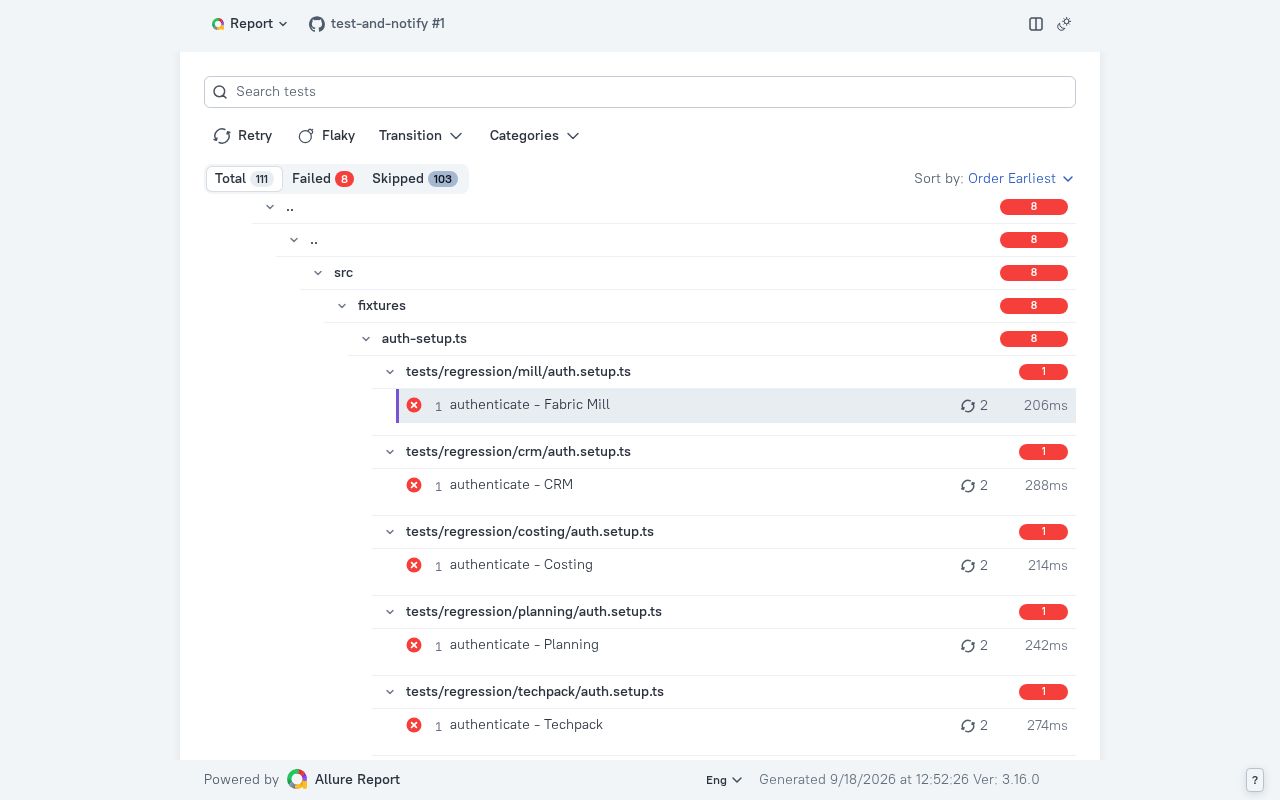The image size is (1280, 800).
Task: Click the search magnifier icon
Action: (220, 92)
